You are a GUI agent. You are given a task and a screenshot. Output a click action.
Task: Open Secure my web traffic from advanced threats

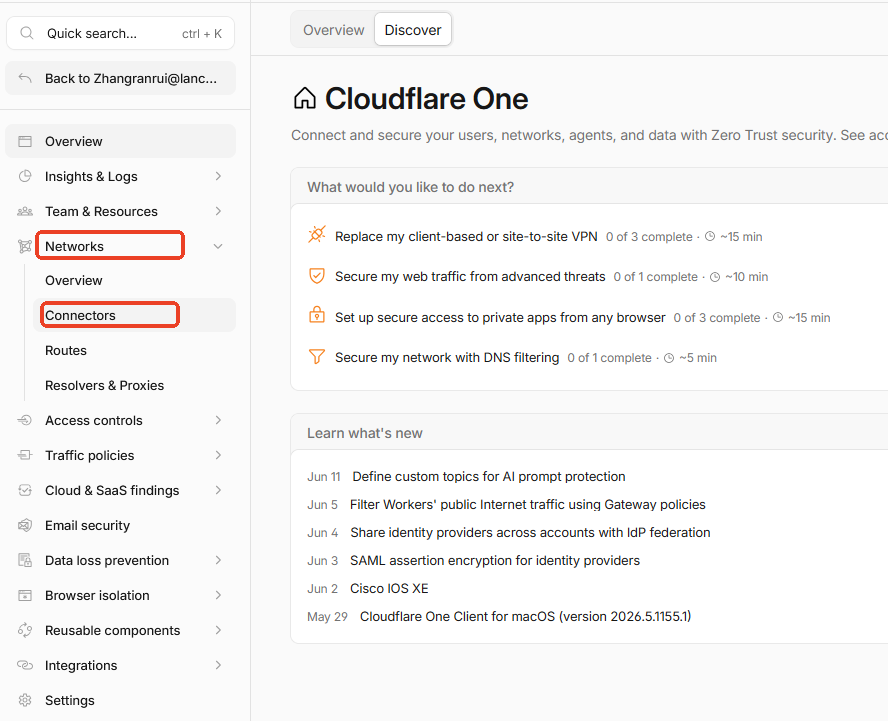470,276
